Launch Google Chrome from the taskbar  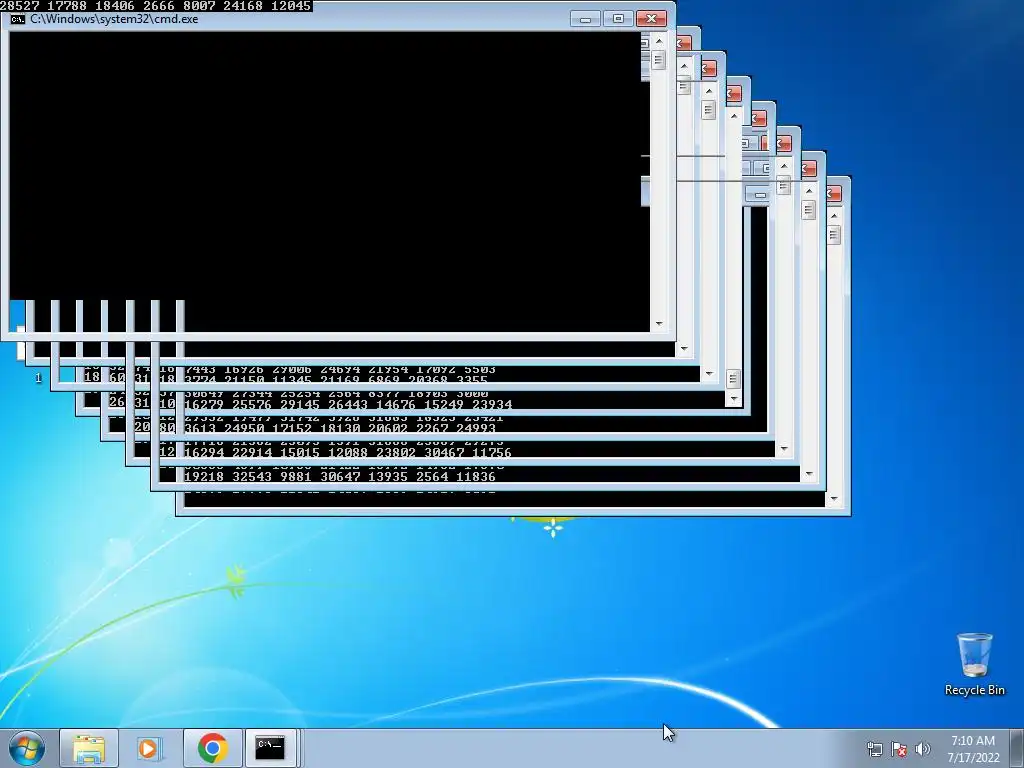(212, 748)
